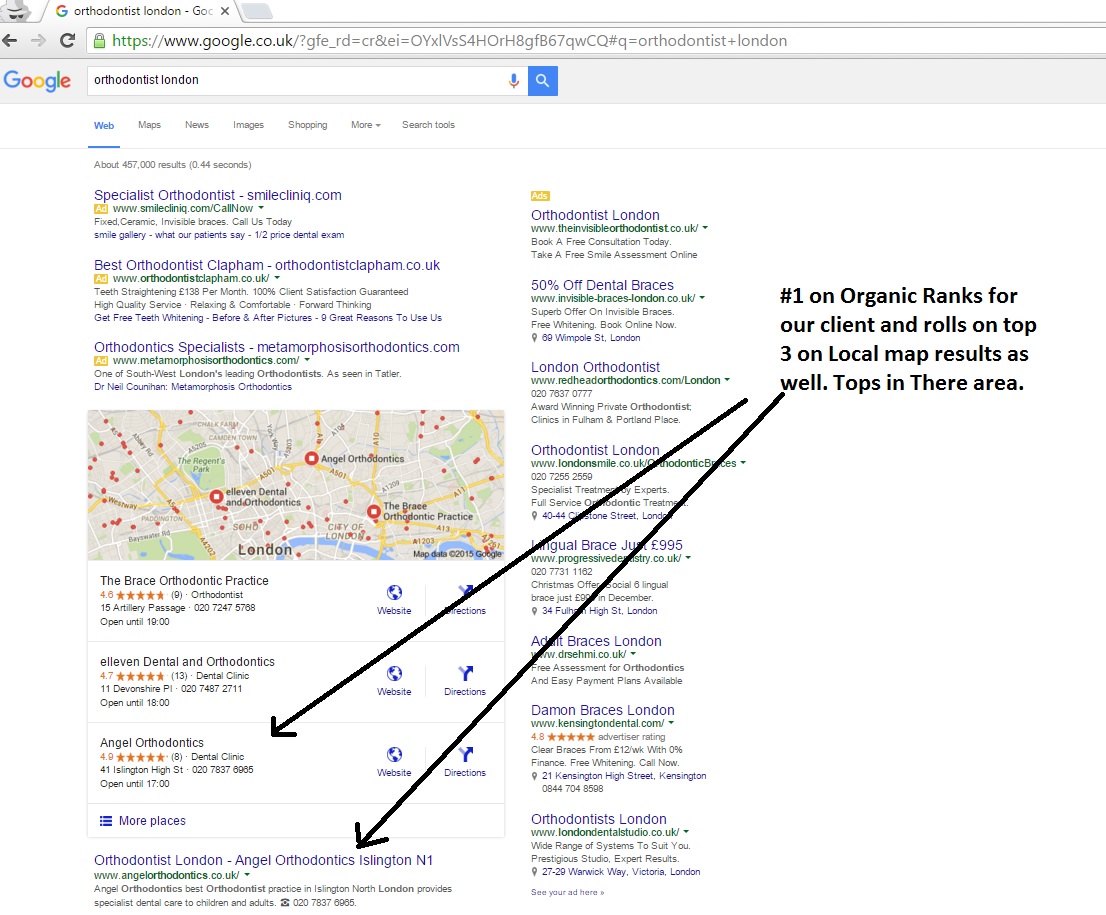Expand dropdown next to theinvisibleorthodontist.co.uk URL

tap(705, 228)
